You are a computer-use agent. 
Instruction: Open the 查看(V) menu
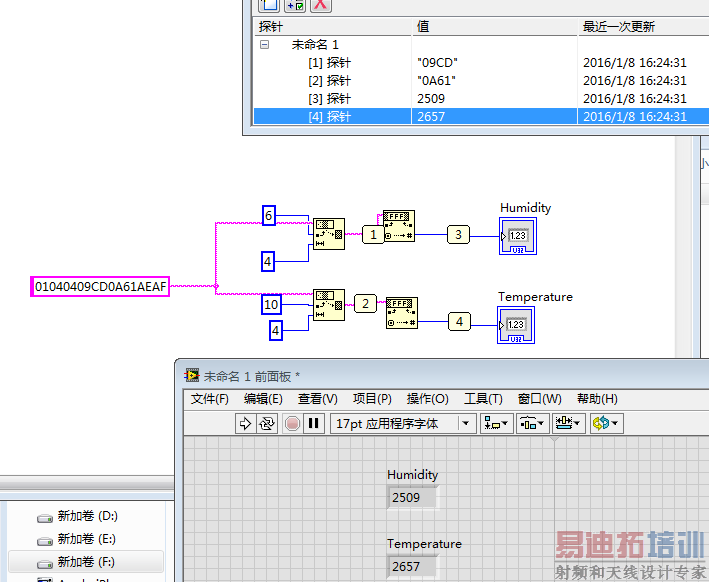click(317, 399)
